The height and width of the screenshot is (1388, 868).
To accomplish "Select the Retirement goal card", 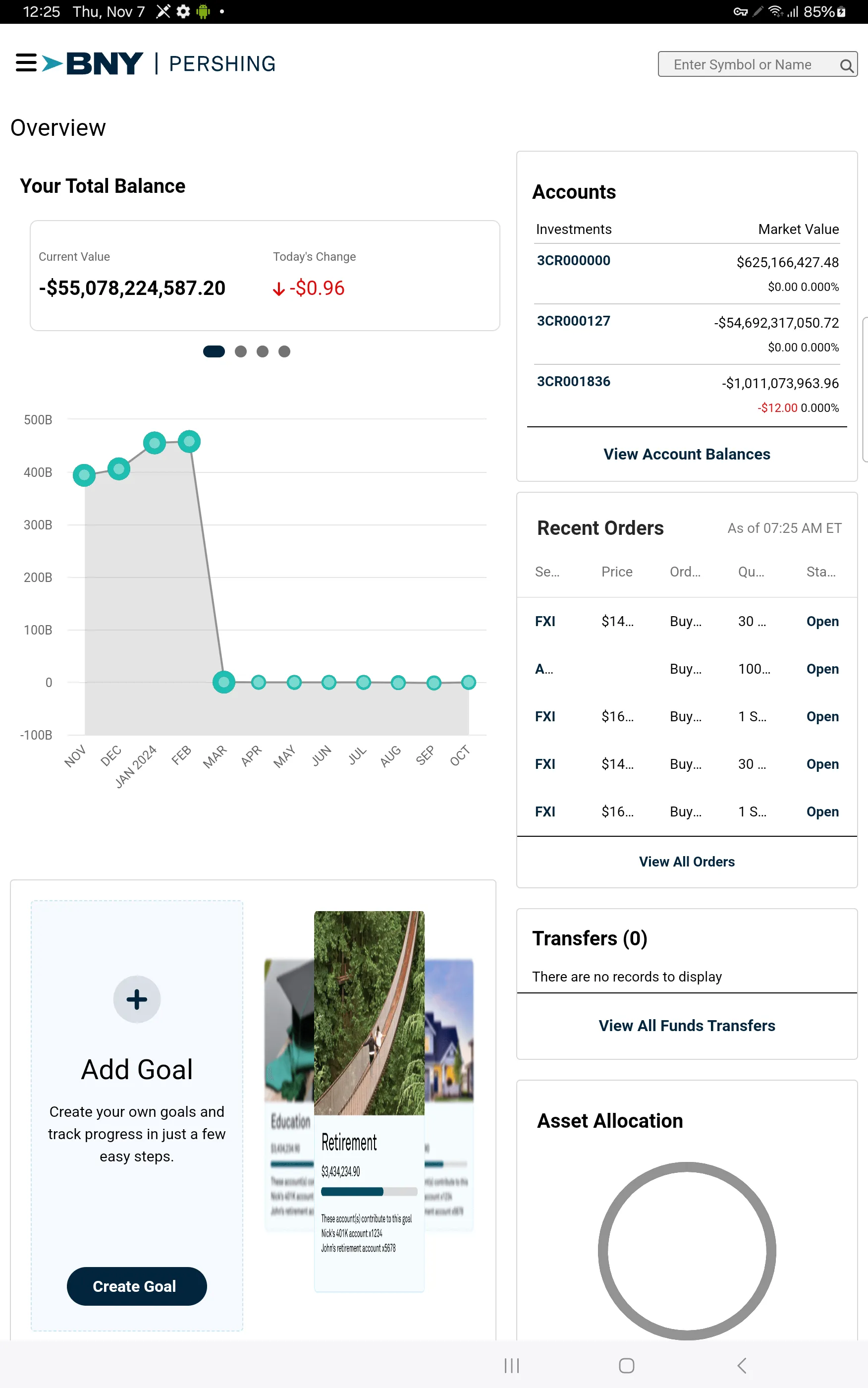I will [x=369, y=1101].
